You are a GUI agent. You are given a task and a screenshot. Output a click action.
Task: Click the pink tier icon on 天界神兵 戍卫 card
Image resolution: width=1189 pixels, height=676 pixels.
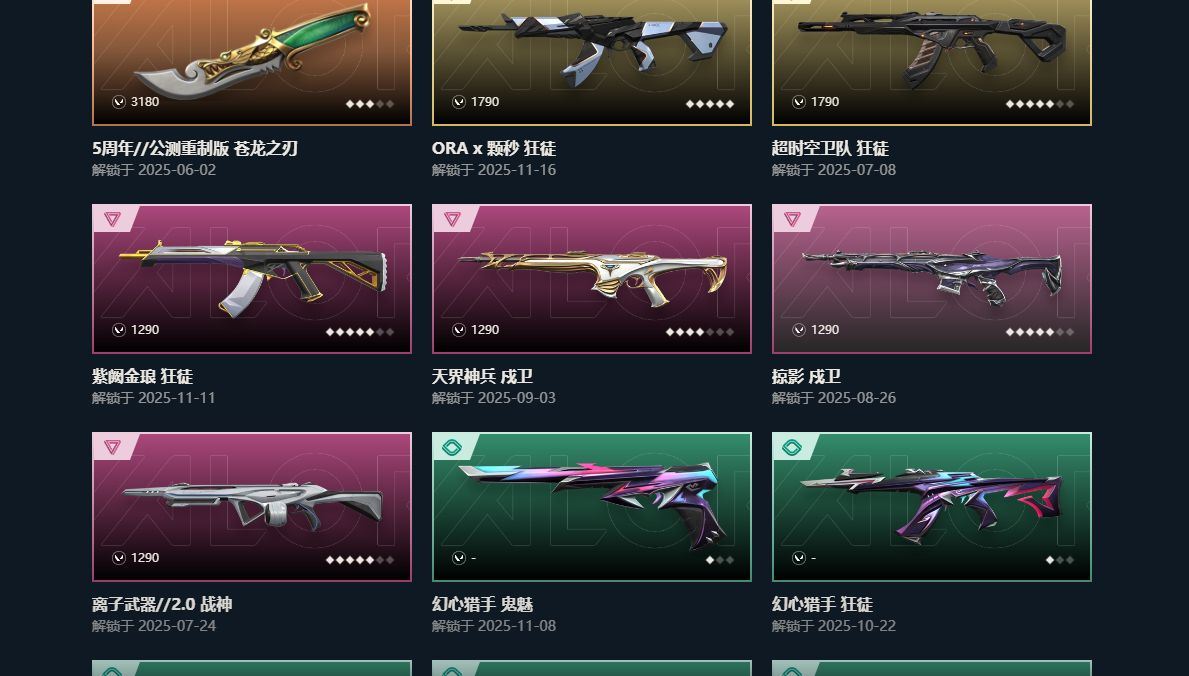click(x=452, y=219)
